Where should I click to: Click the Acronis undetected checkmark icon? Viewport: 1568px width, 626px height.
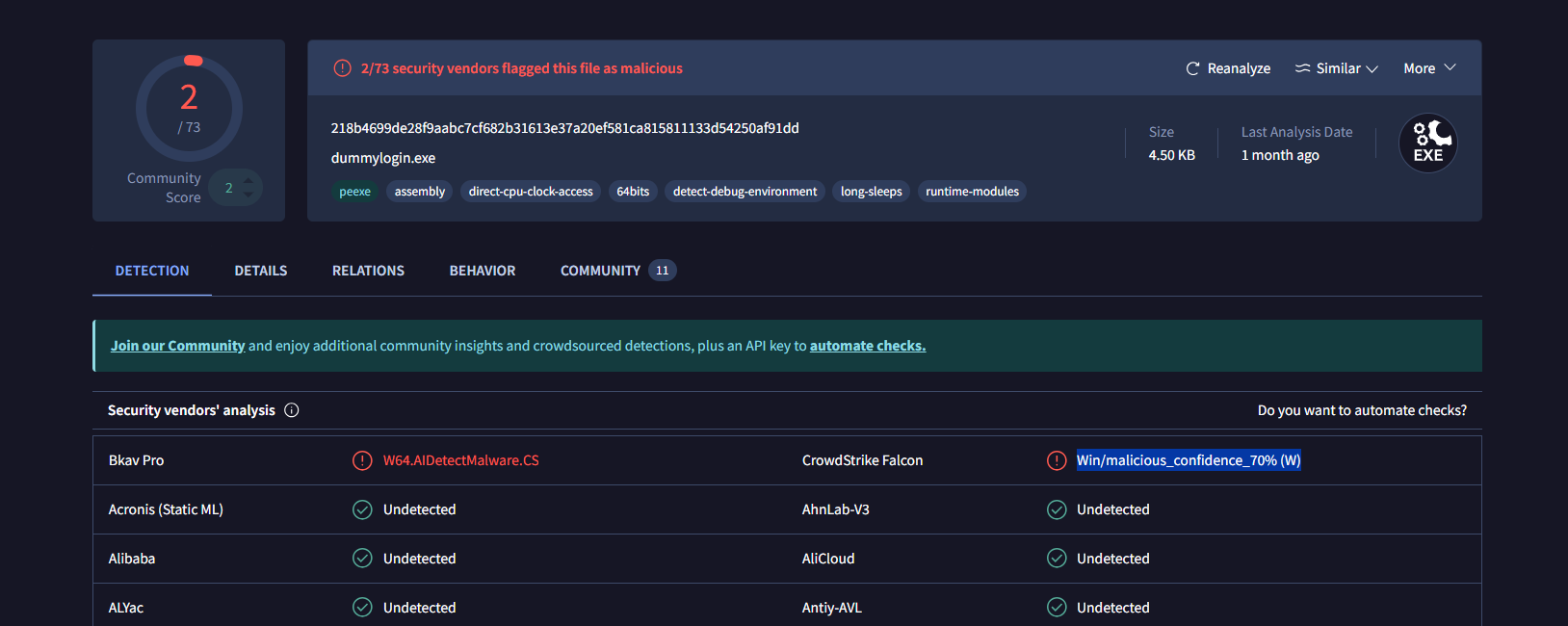pos(362,509)
